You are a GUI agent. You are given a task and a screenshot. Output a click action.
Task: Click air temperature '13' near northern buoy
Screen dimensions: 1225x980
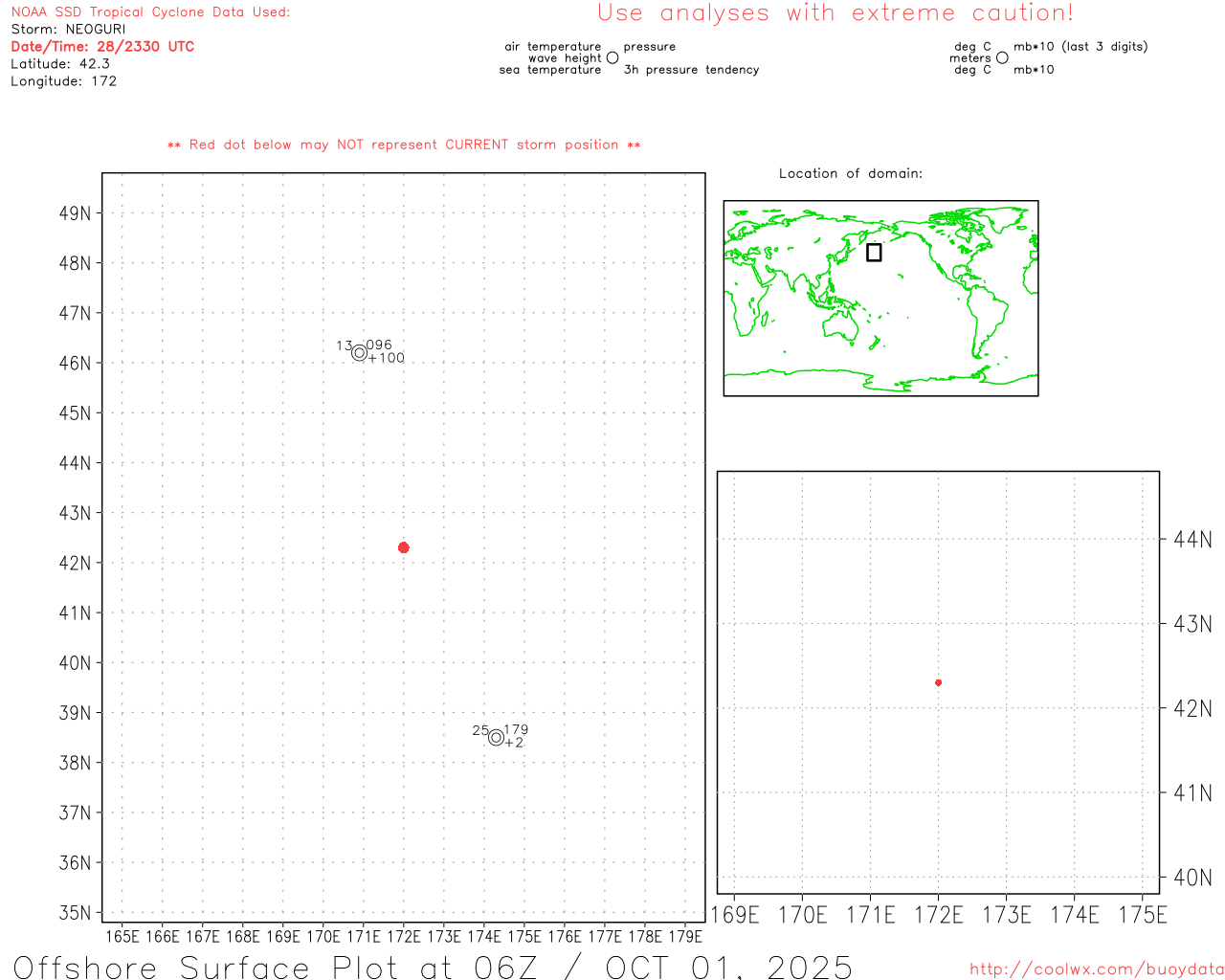click(345, 345)
